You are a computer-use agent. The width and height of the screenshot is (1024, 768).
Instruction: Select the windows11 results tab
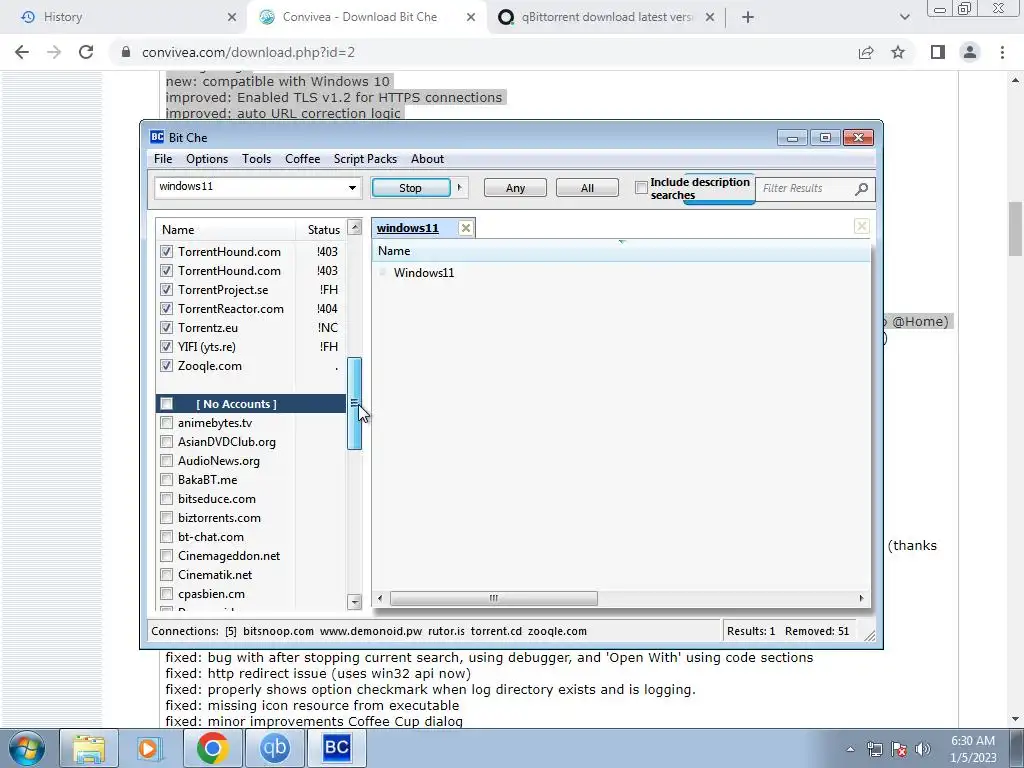408,228
